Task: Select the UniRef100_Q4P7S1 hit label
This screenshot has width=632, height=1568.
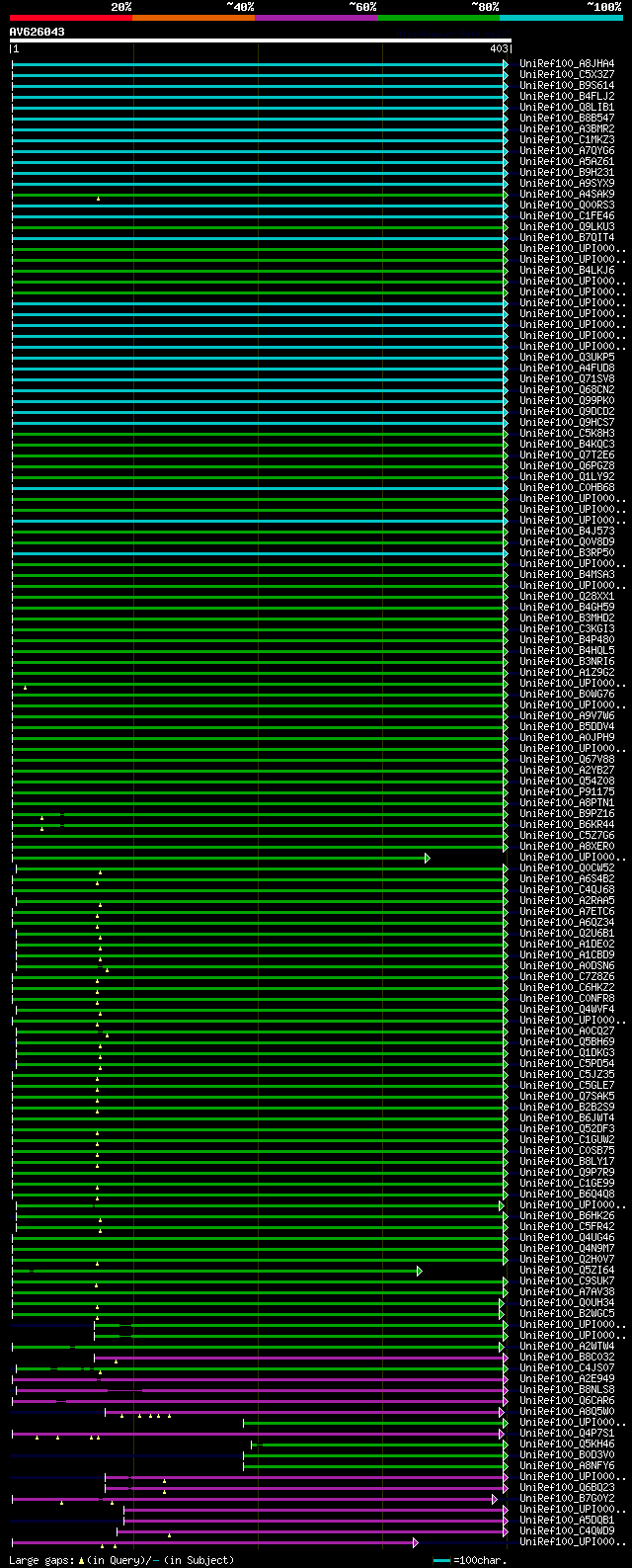Action: [567, 1434]
